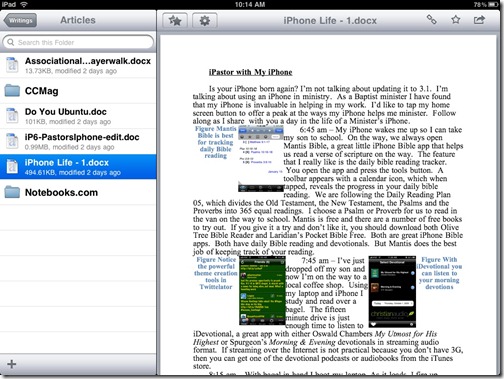Open iP6-PastorsIphone-edit.doc file
This screenshot has height=379, width=504.
coord(78,141)
